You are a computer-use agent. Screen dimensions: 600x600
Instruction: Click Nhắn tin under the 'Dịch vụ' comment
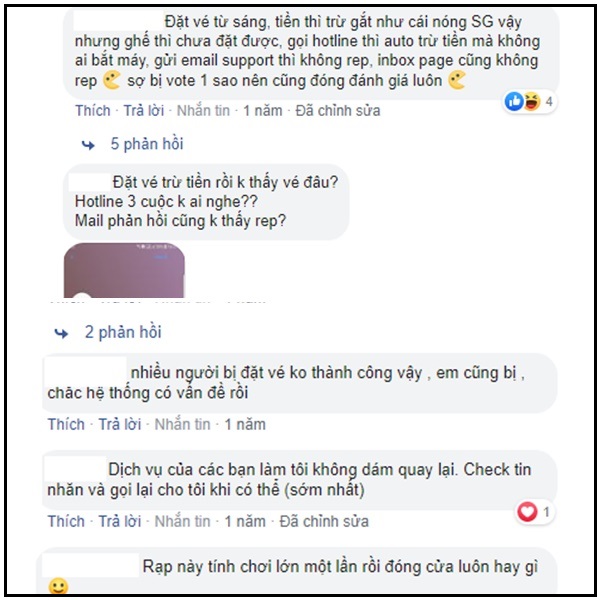183,521
